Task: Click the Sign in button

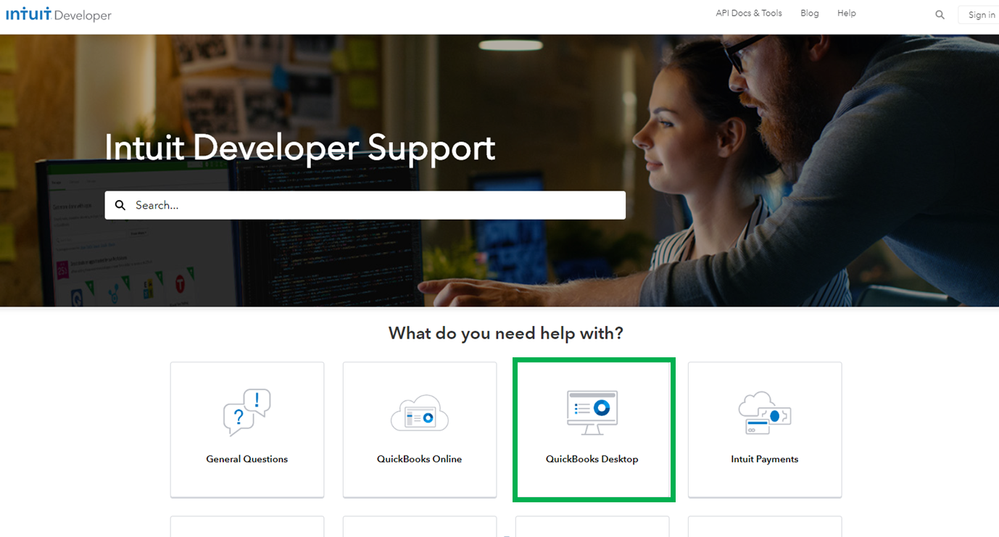Action: tap(980, 15)
